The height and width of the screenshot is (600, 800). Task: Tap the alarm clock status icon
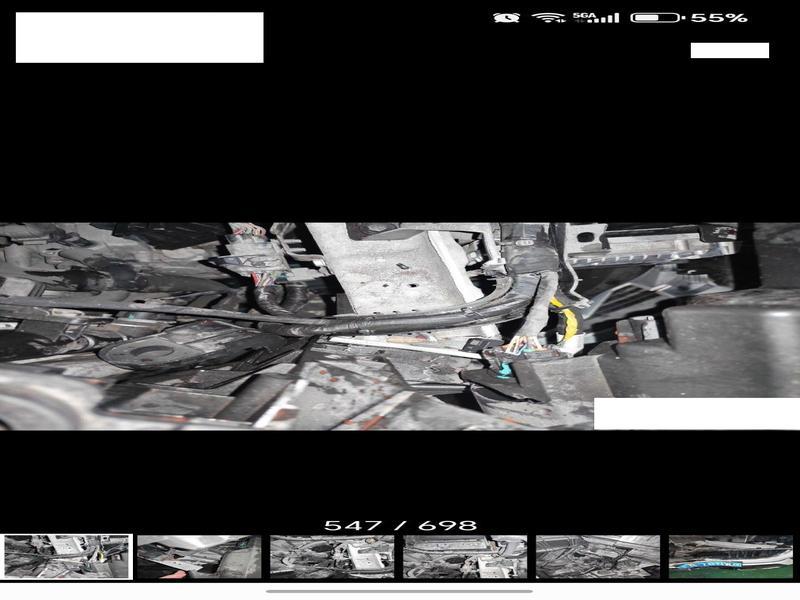(x=512, y=18)
